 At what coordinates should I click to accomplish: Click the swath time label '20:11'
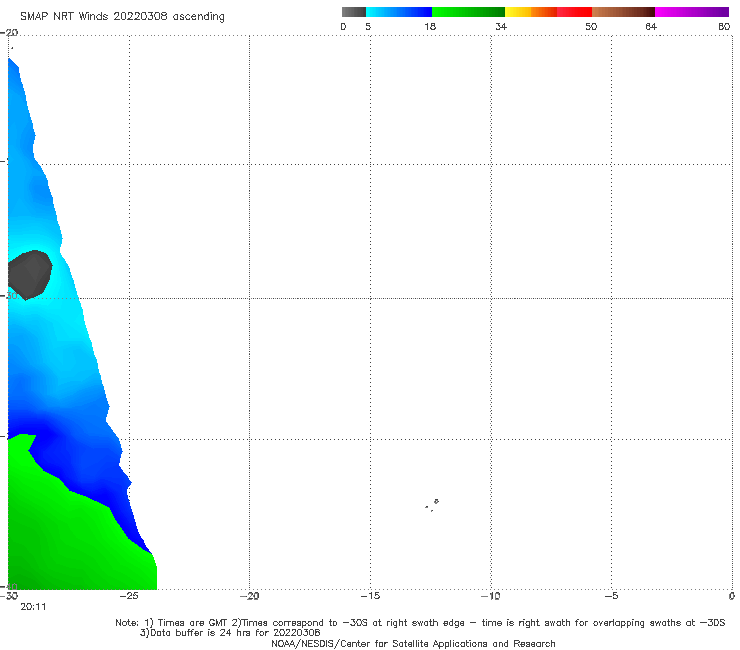(x=33, y=607)
